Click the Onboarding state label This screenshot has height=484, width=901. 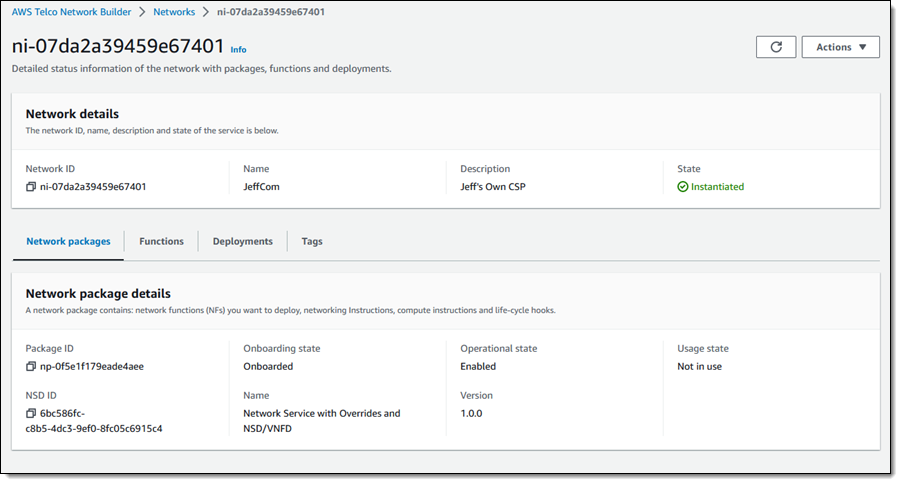(x=282, y=348)
